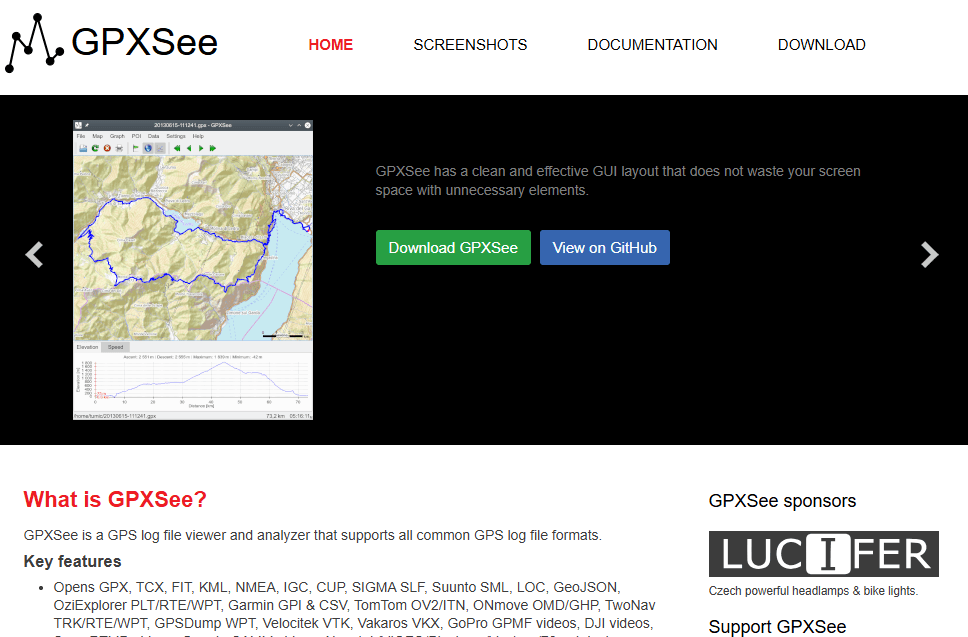Click the GPXSee wordmark in the header

coord(144,43)
